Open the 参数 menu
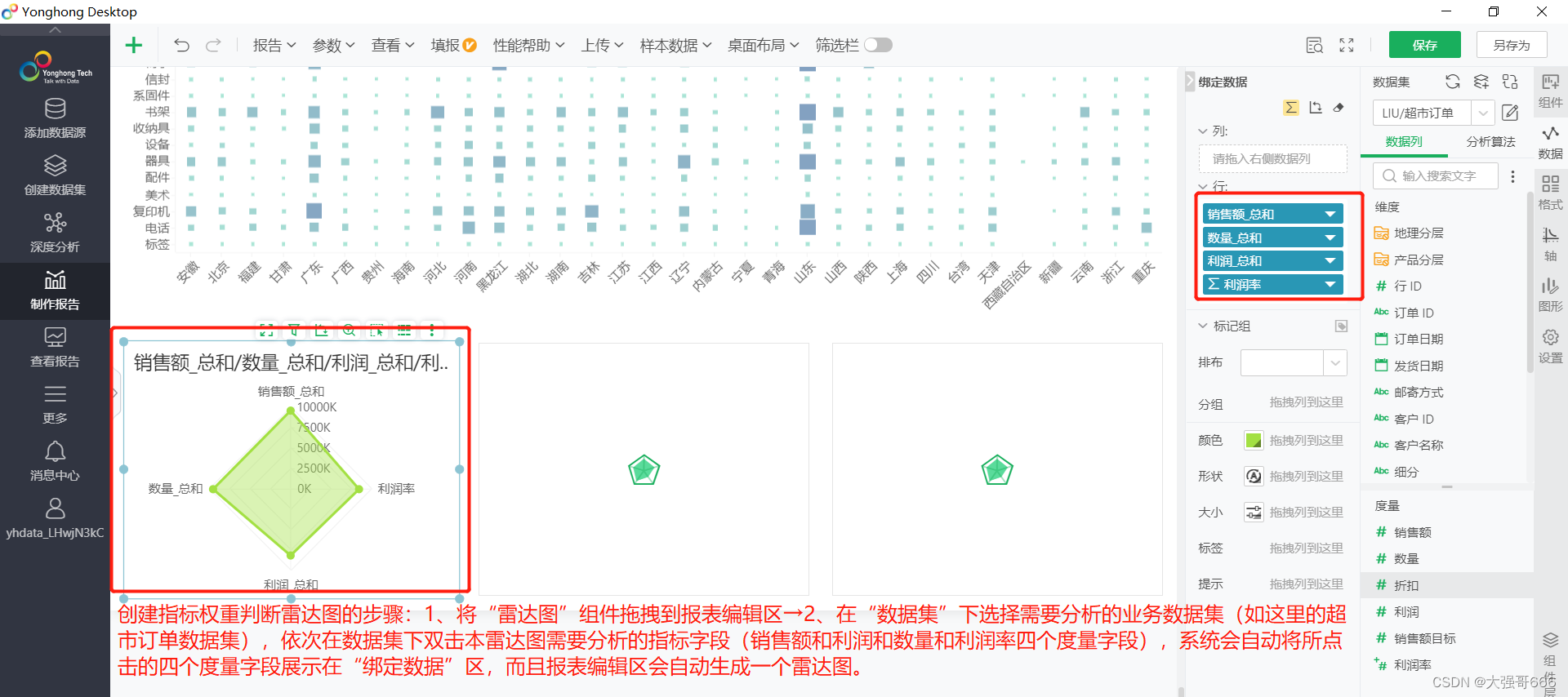The width and height of the screenshot is (1568, 697). click(x=333, y=46)
